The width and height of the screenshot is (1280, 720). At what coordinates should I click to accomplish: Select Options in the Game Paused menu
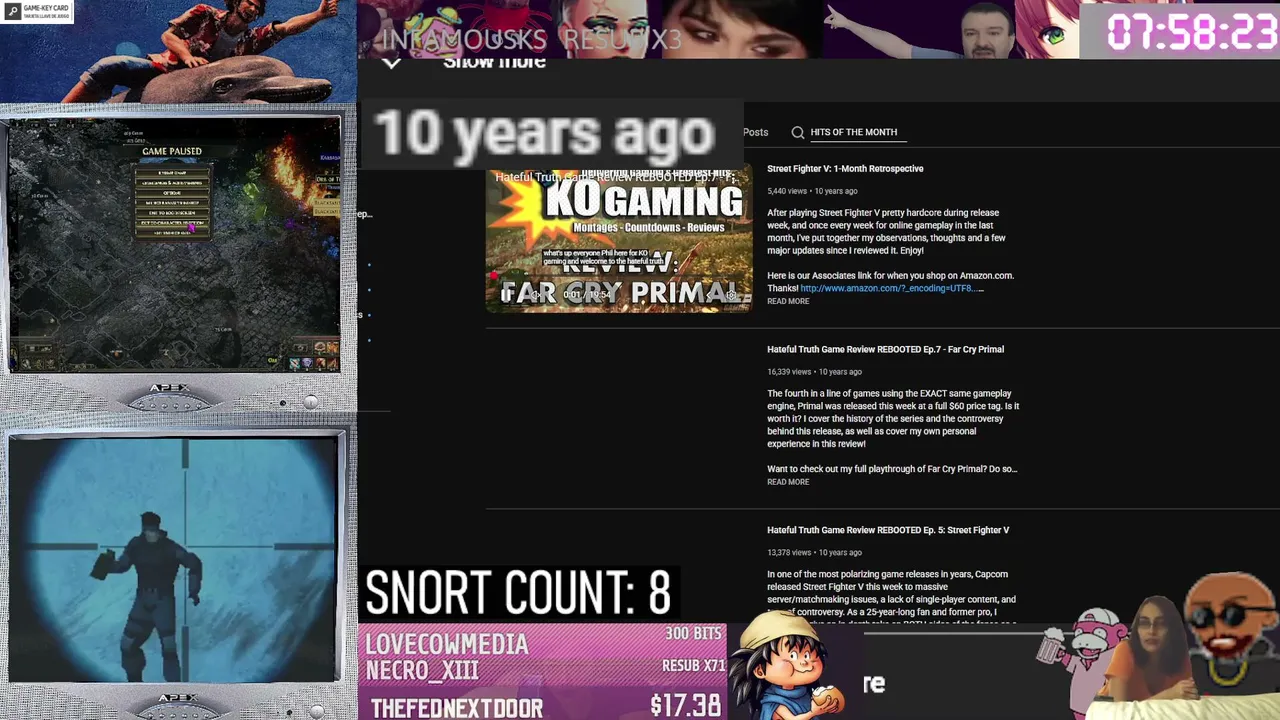pos(173,193)
